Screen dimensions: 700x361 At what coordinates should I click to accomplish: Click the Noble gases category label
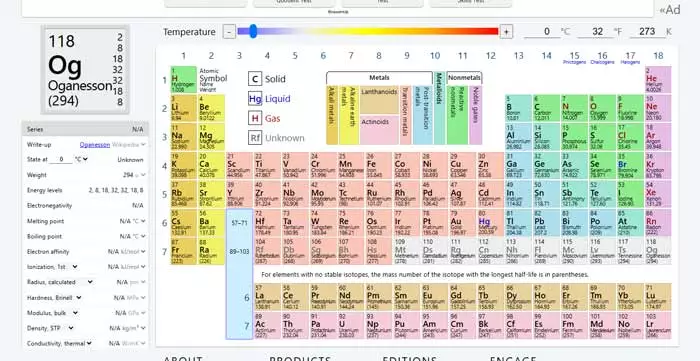click(476, 115)
